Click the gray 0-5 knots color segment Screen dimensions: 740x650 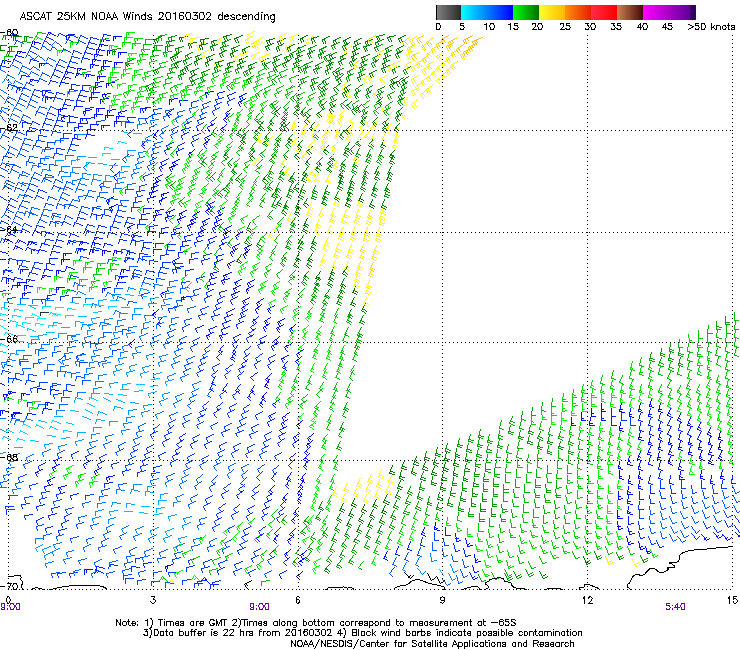448,12
